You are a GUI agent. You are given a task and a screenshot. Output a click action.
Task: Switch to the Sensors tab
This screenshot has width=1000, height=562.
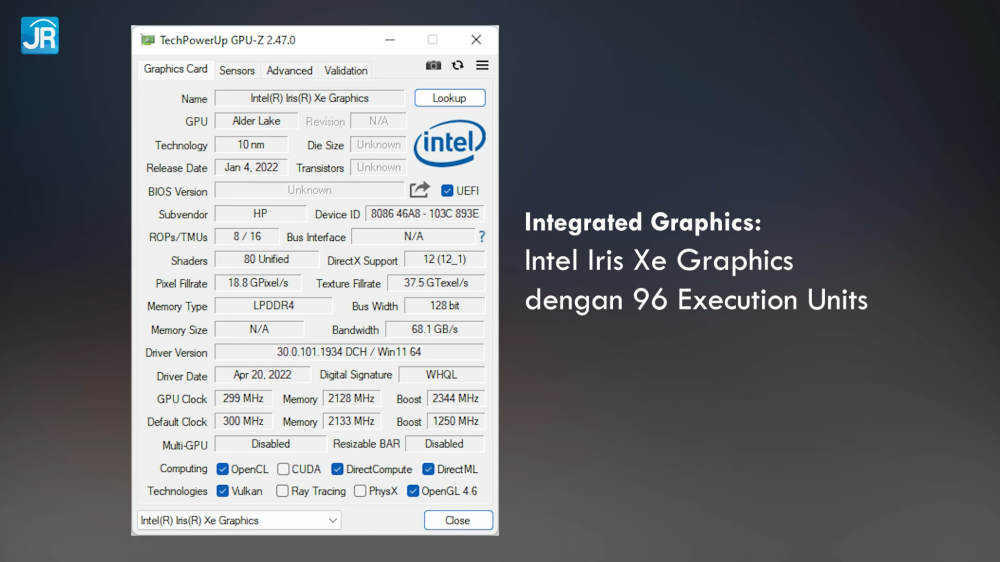pyautogui.click(x=237, y=71)
